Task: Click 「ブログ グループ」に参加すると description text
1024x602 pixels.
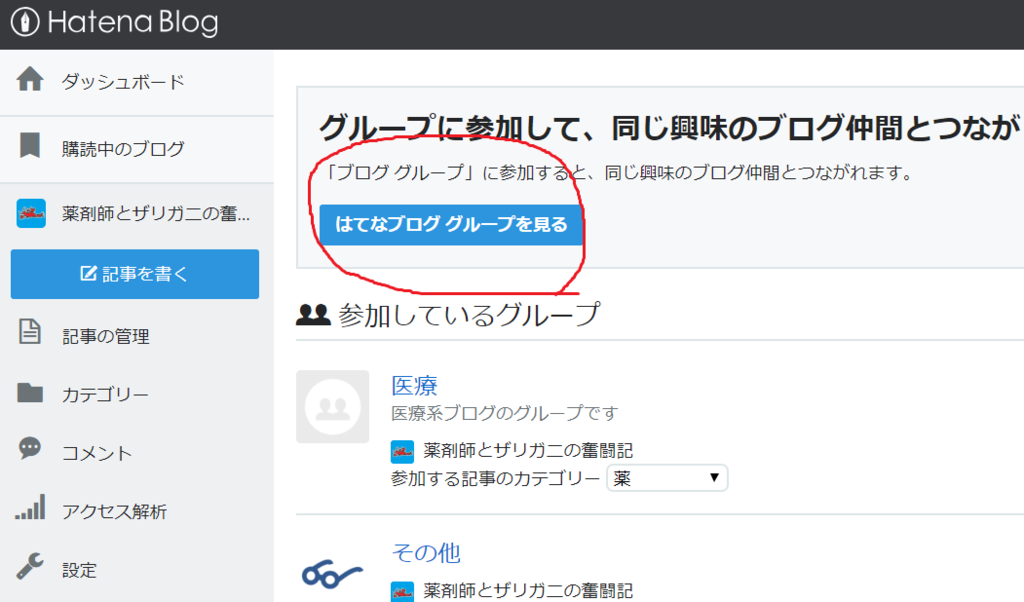Action: (618, 172)
